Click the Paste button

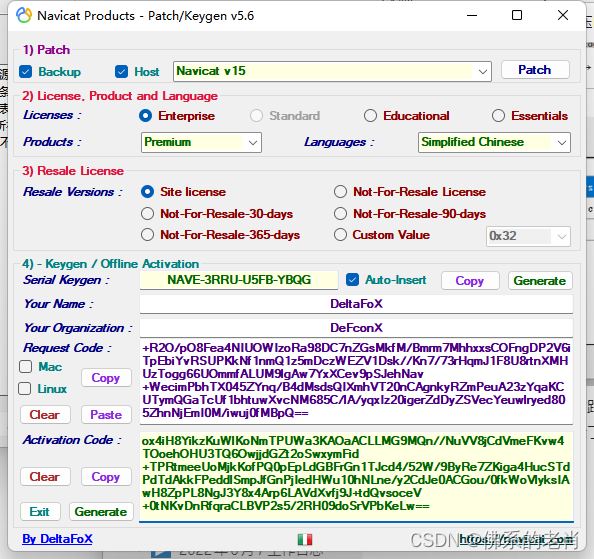(x=106, y=415)
